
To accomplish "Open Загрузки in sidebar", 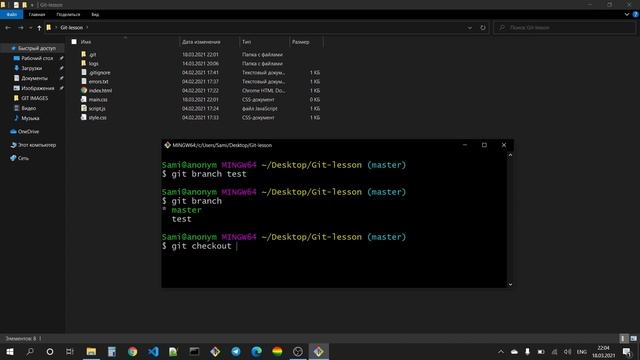I will coord(32,68).
